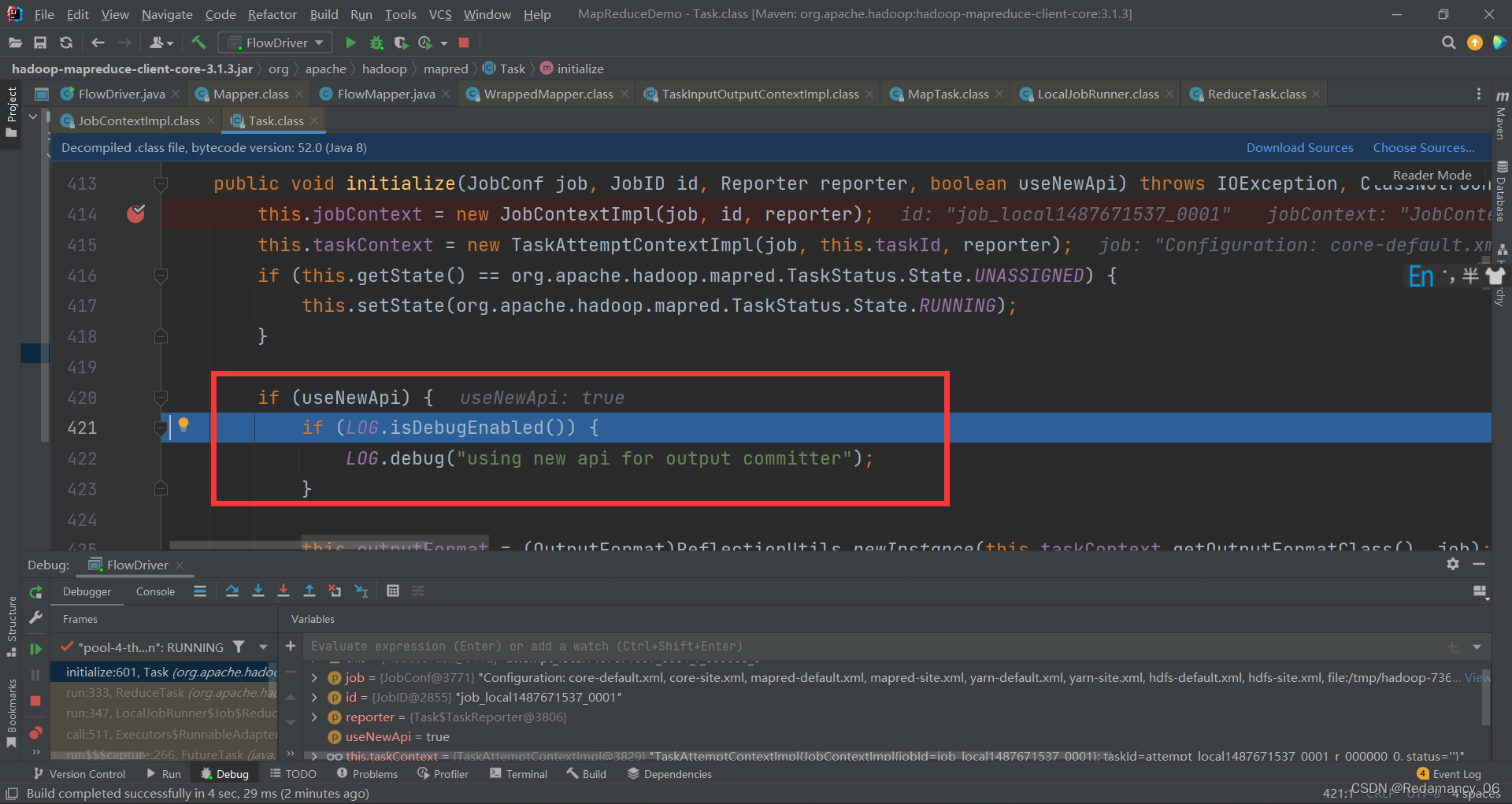The image size is (1512, 804).
Task: Switch to FlowMapper.java tab
Action: pyautogui.click(x=386, y=94)
